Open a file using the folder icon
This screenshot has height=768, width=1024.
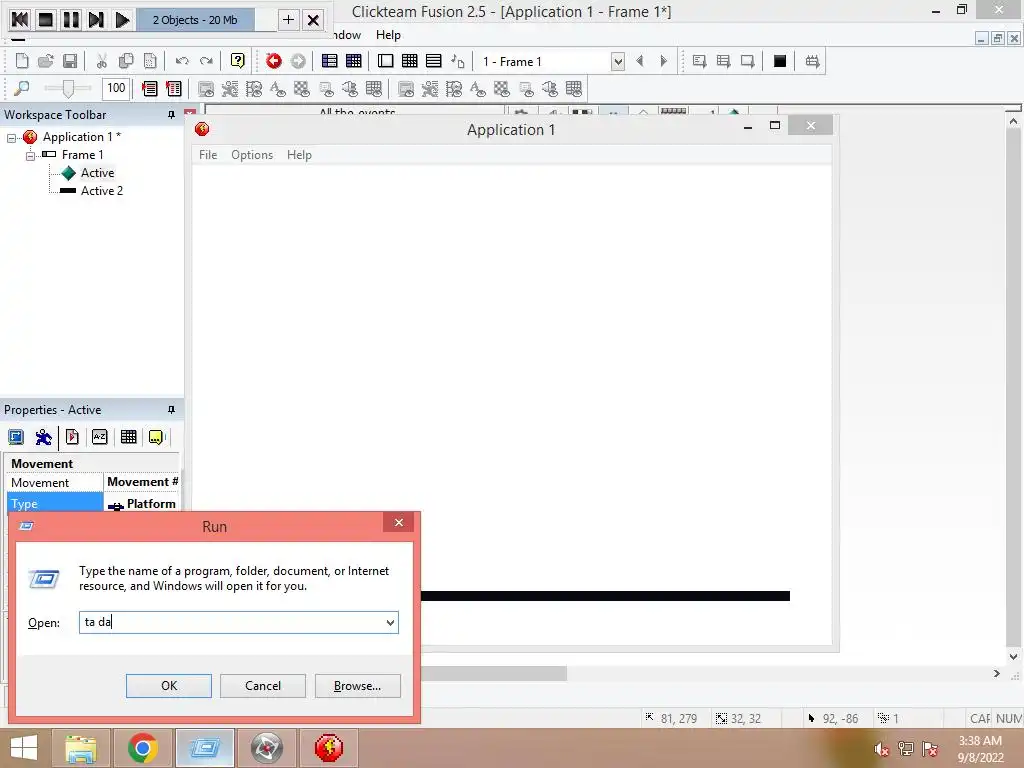point(46,61)
